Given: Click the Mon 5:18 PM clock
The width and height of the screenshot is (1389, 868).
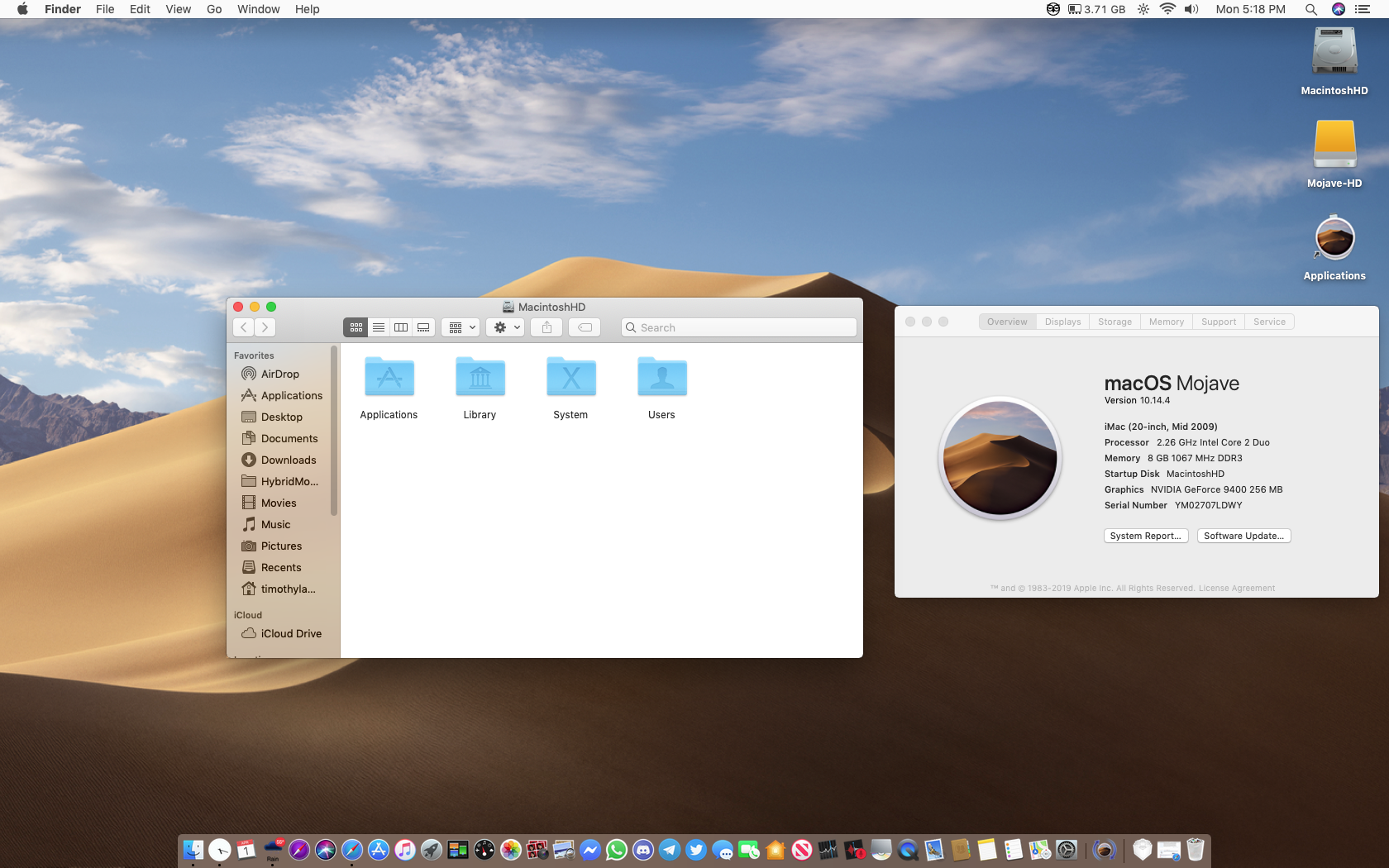Looking at the screenshot, I should pyautogui.click(x=1250, y=9).
